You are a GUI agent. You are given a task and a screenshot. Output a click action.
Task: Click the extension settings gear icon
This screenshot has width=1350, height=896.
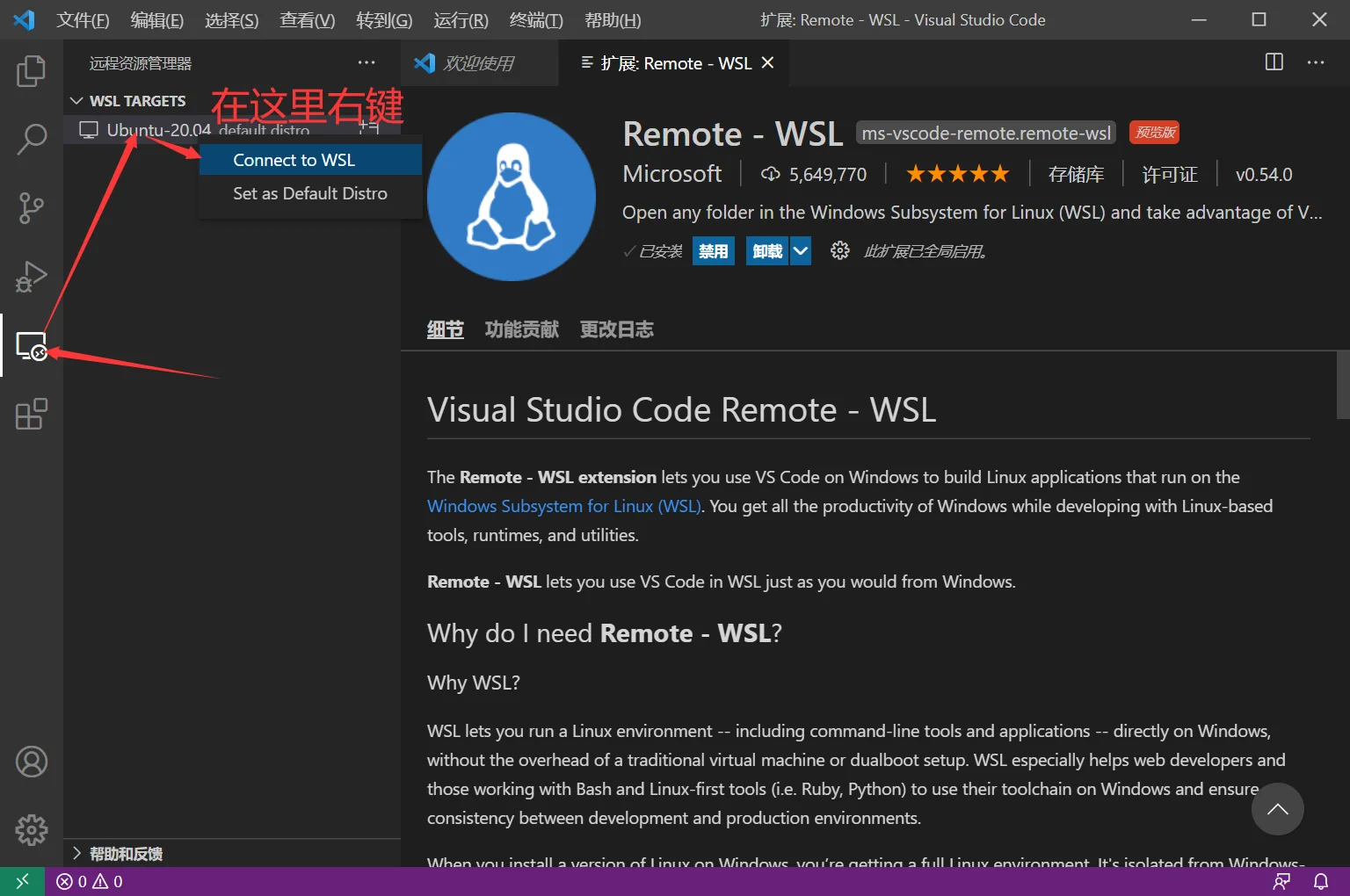[x=839, y=251]
